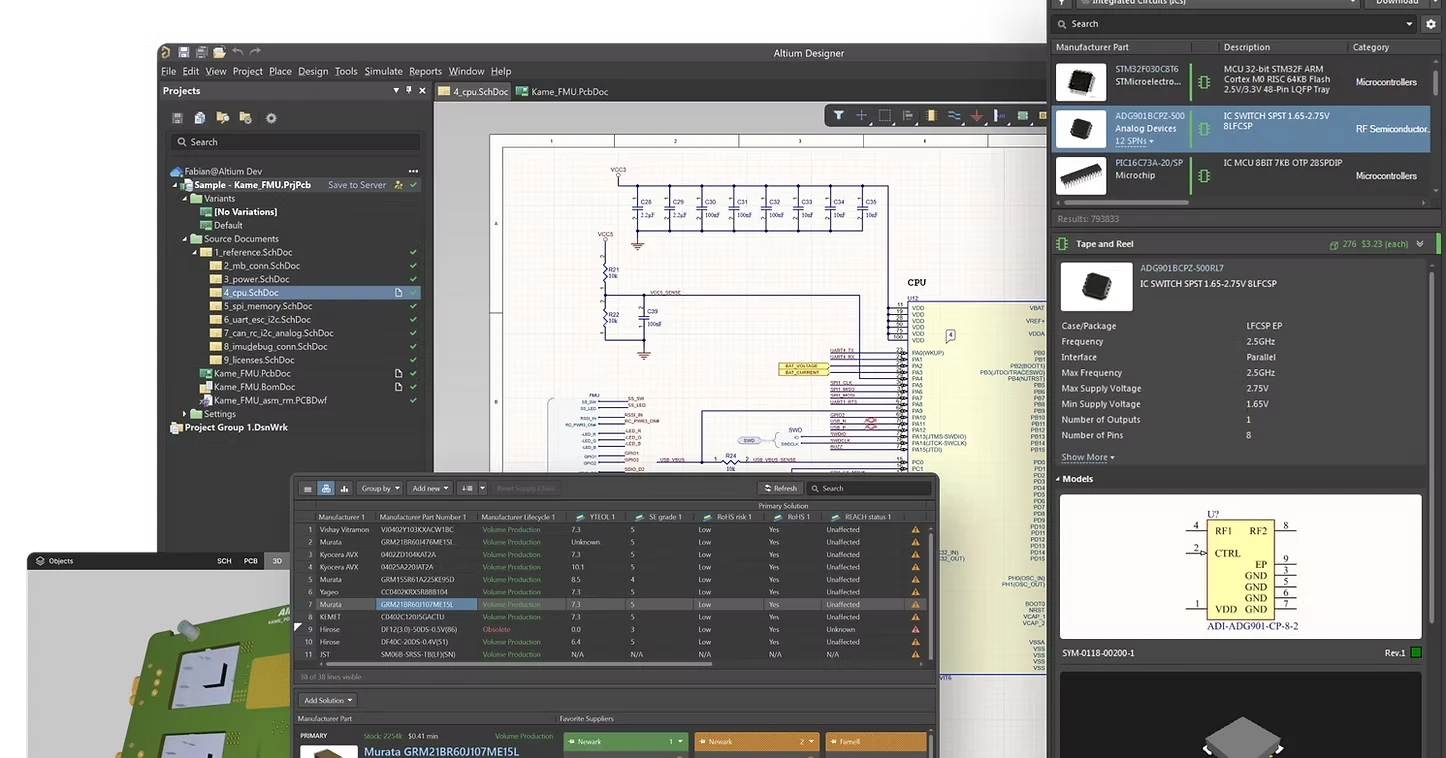Click the Refresh button in ActiveBOM
Screen dimensions: 1446x758
point(780,488)
